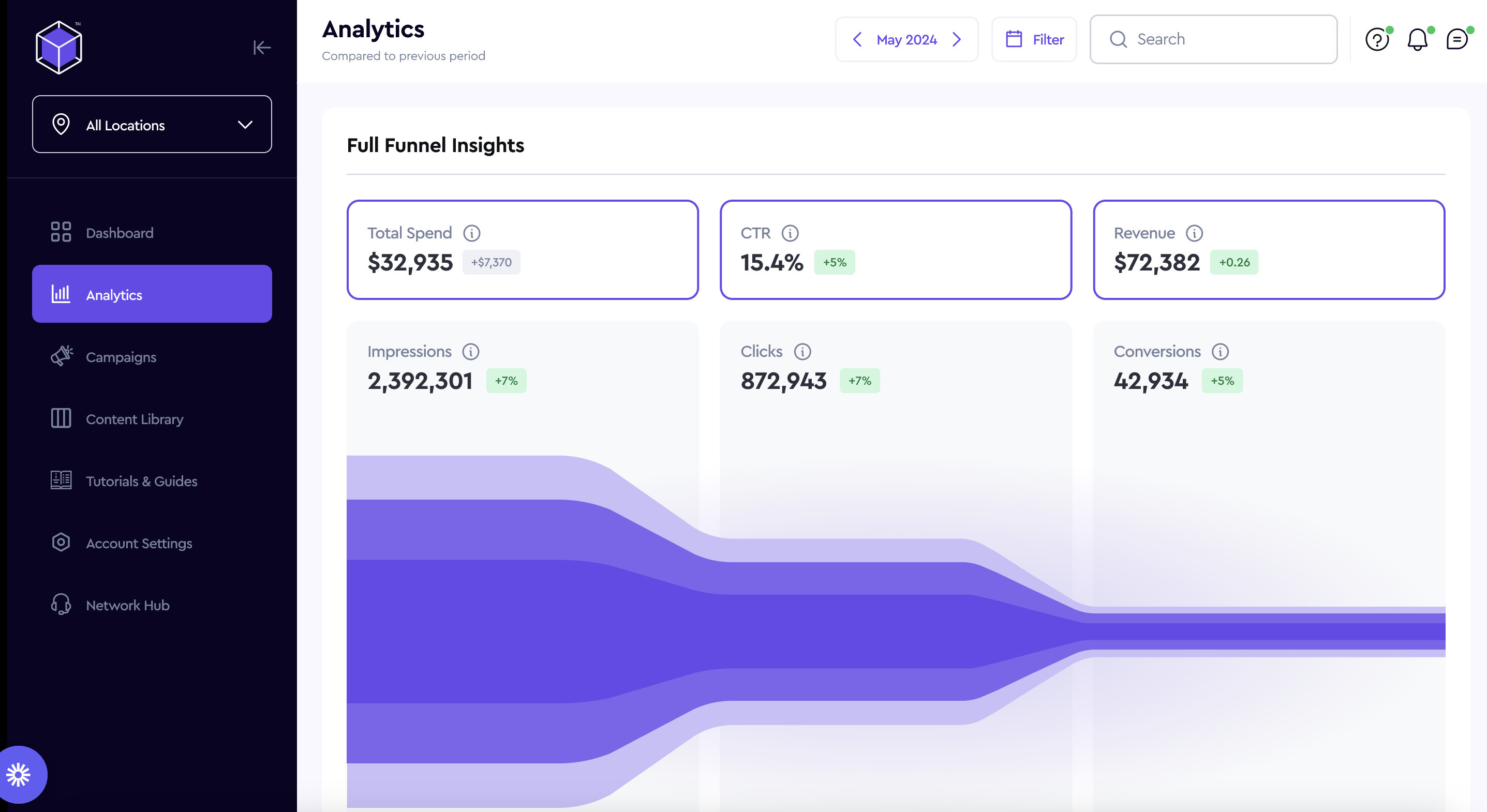1487x812 pixels.
Task: Advance to next month after May 2024
Action: 957,40
